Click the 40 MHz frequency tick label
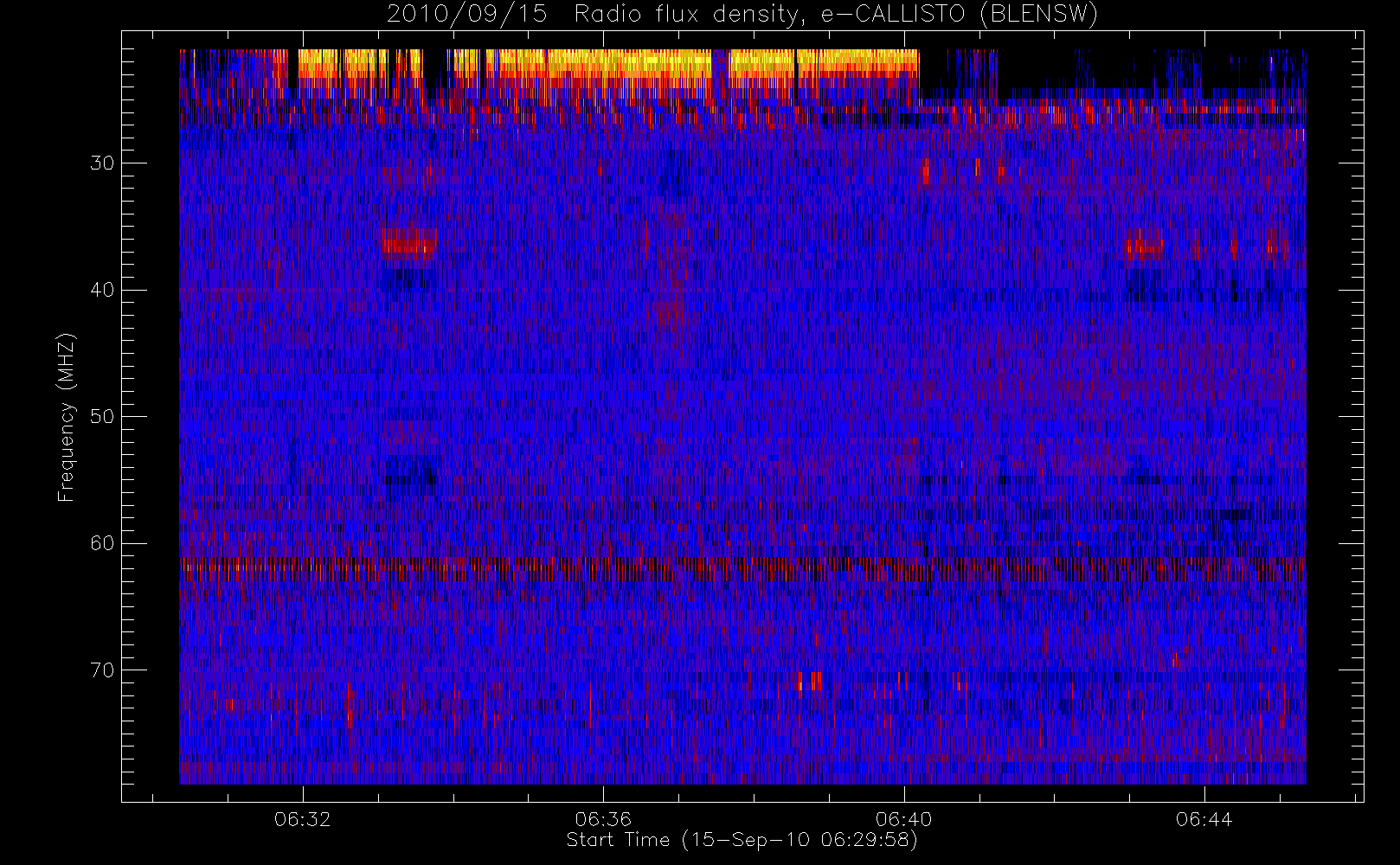The height and width of the screenshot is (865, 1400). [101, 290]
